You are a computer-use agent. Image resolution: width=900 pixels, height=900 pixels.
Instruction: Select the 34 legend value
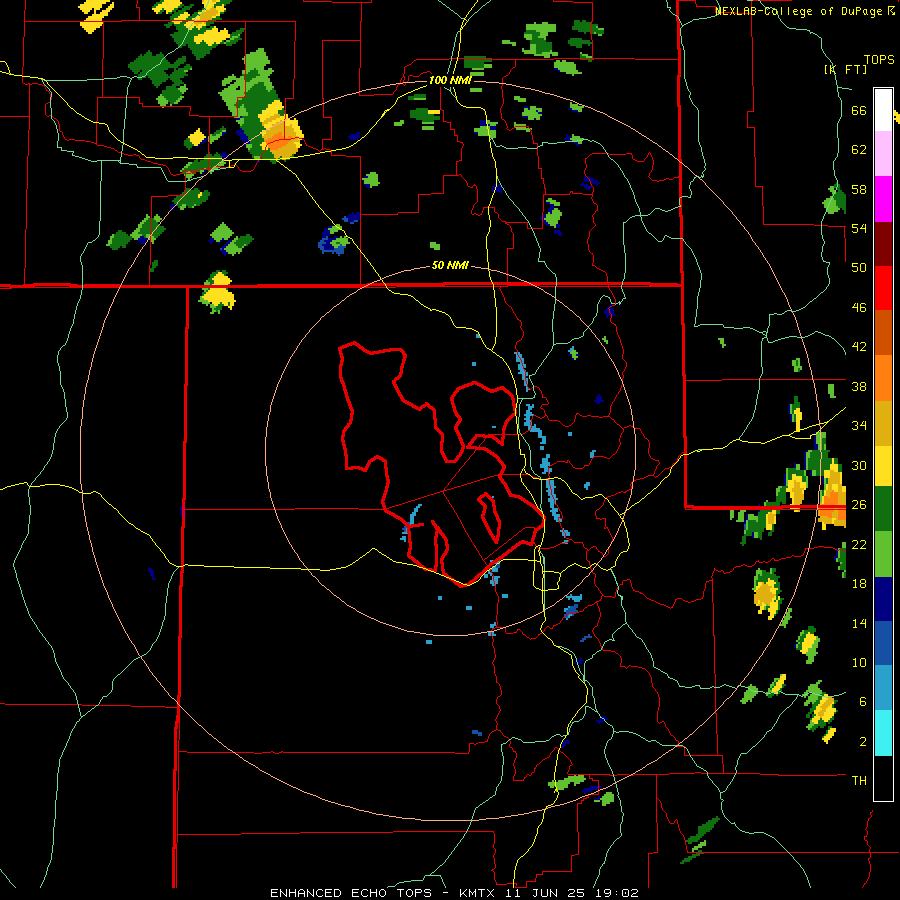coord(859,426)
